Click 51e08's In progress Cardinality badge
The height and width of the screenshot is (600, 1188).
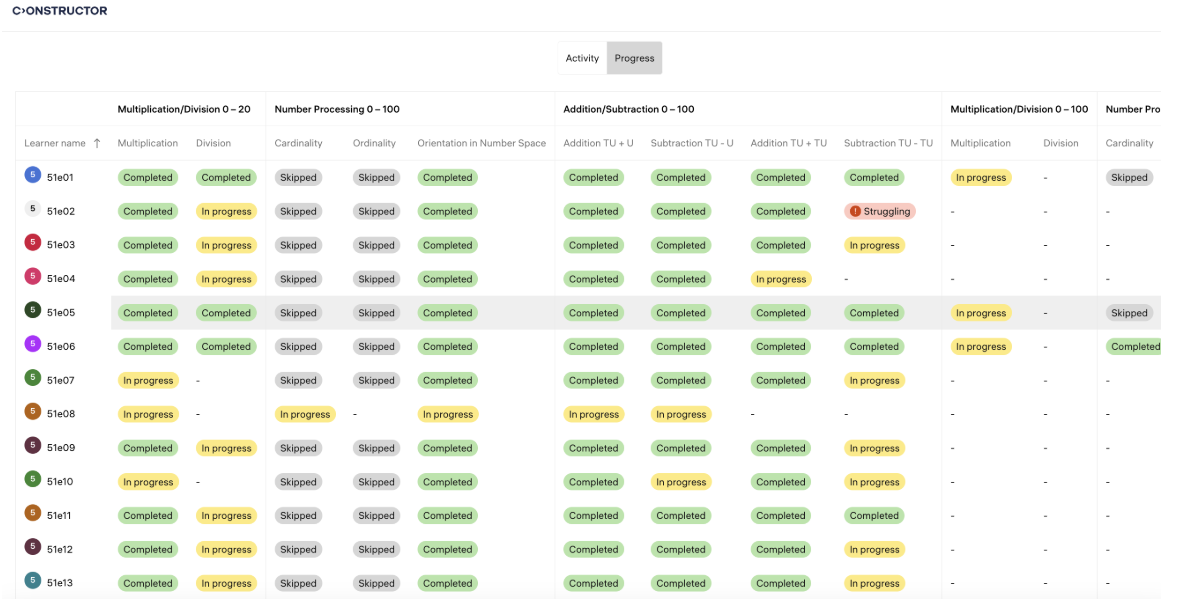pyautogui.click(x=305, y=414)
